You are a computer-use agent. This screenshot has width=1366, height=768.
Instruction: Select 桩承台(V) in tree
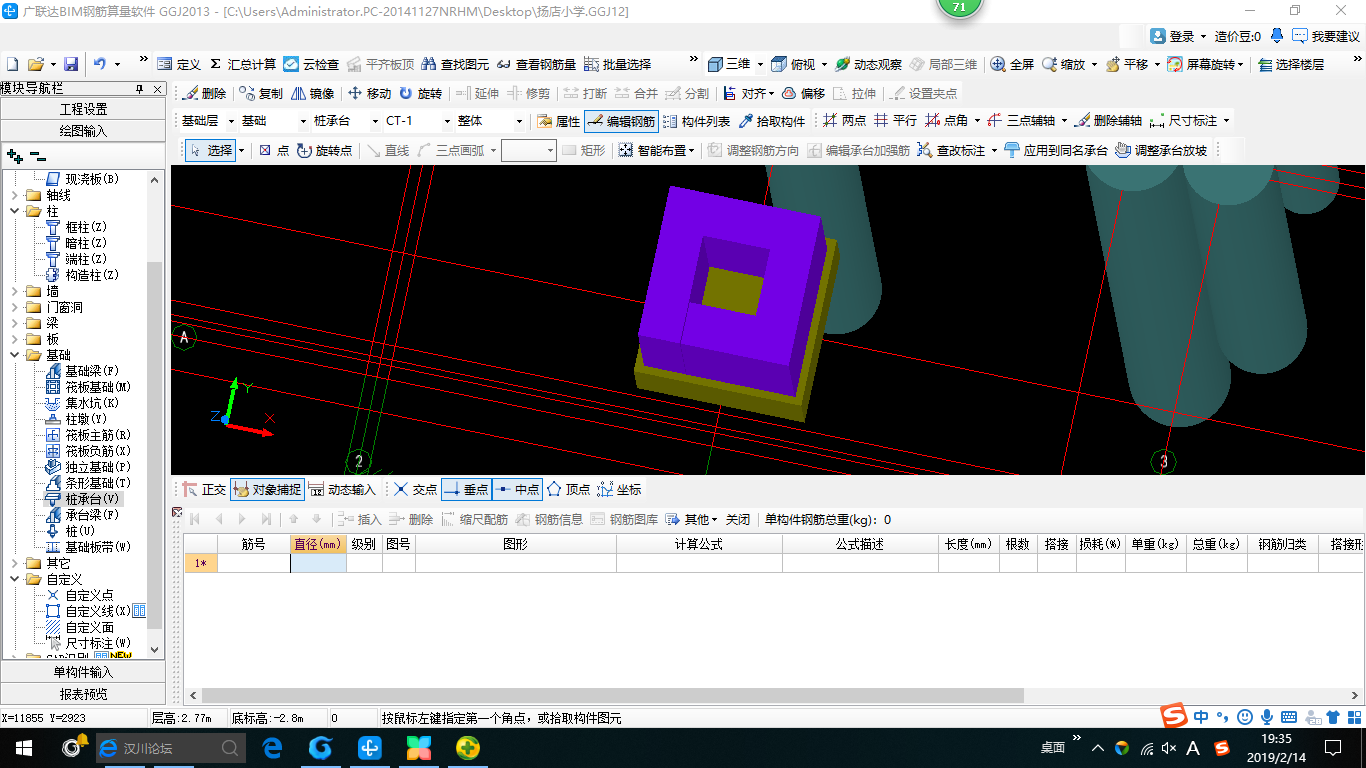point(92,499)
